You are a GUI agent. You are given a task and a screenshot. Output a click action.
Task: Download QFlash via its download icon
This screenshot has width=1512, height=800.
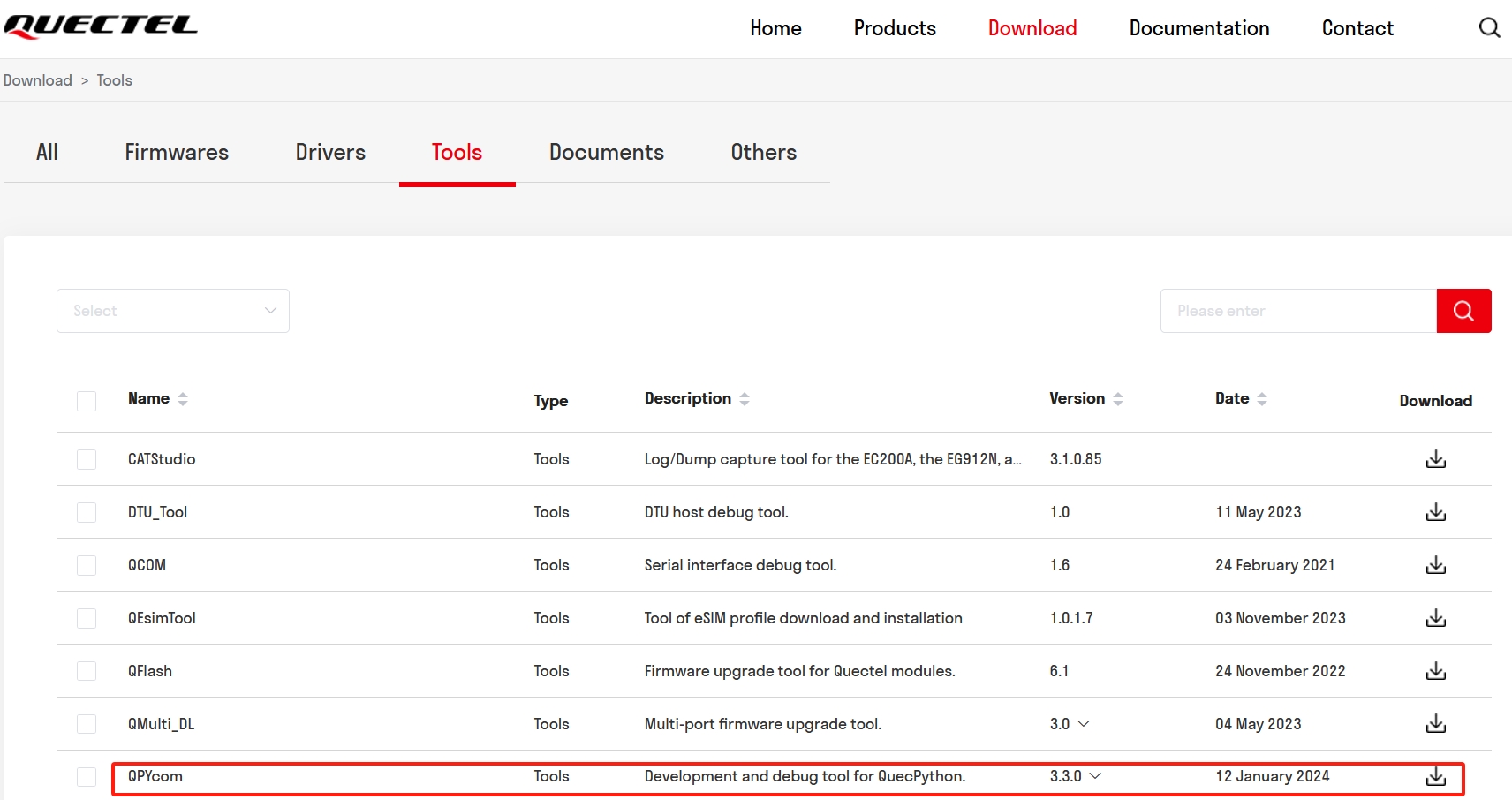click(x=1436, y=671)
